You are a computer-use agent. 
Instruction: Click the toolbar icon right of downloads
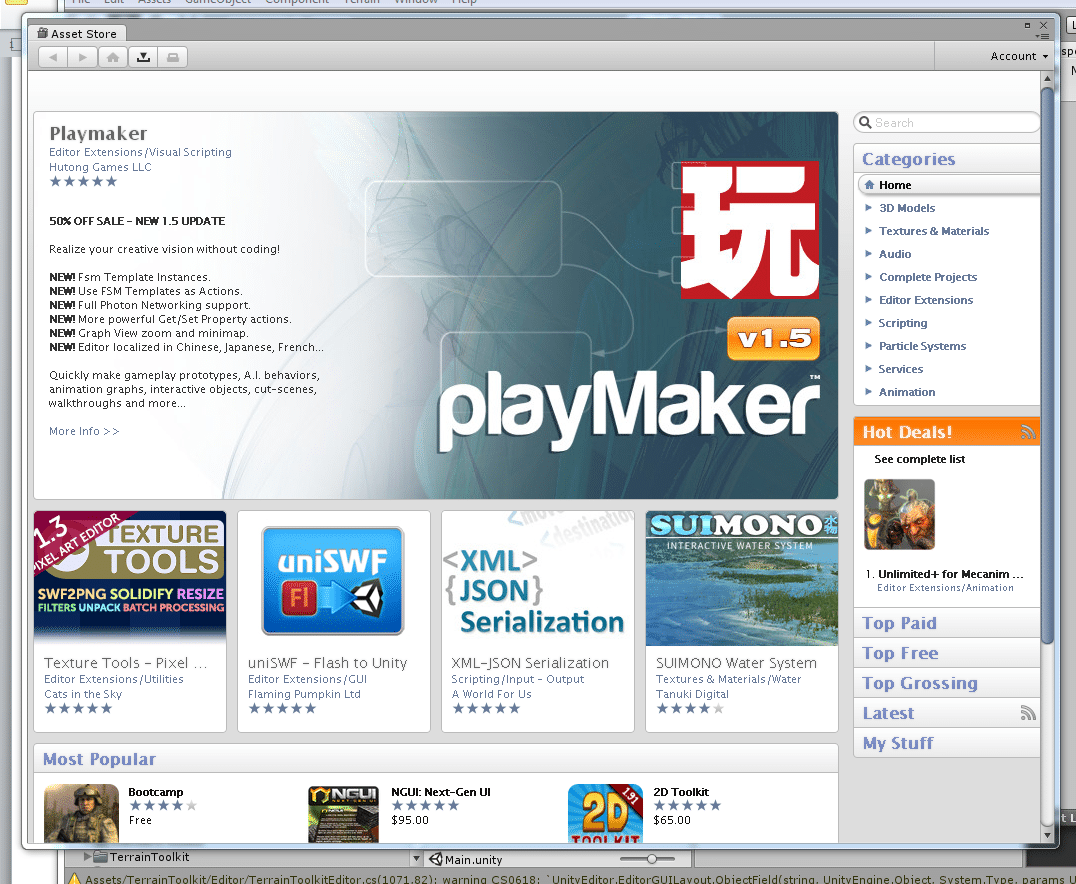click(x=173, y=57)
